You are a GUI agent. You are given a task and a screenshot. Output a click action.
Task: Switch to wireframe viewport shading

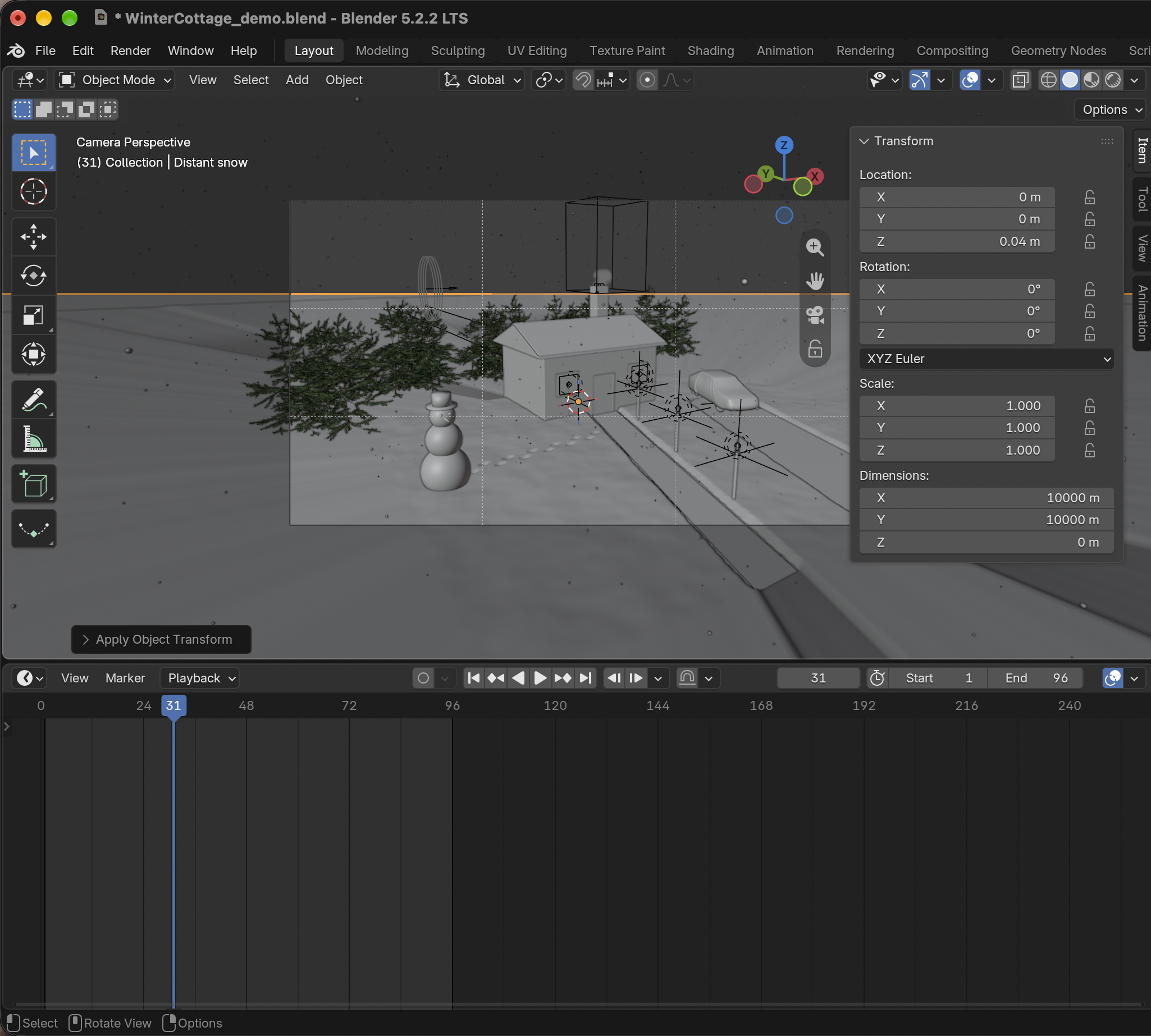click(1048, 80)
